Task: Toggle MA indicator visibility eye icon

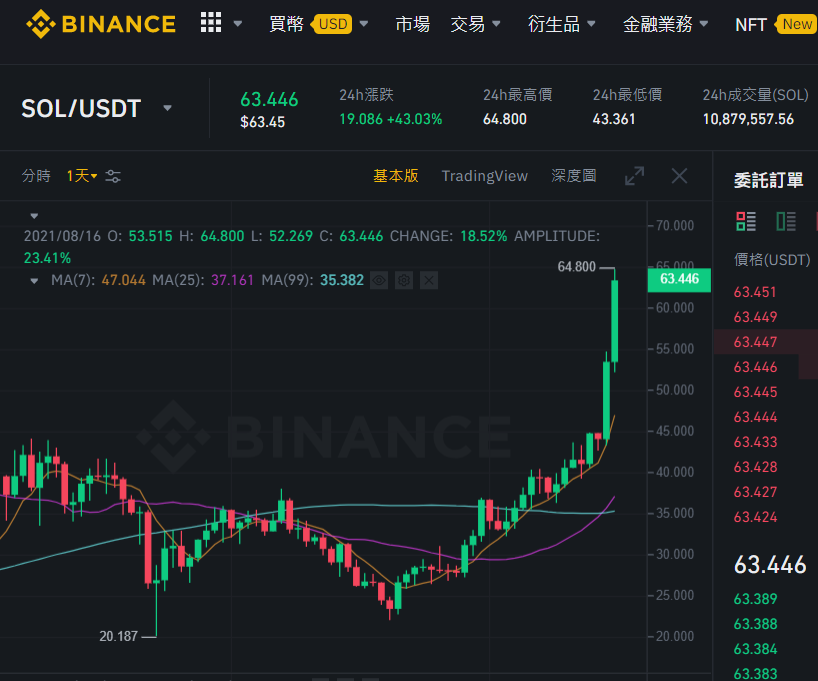Action: coord(379,281)
